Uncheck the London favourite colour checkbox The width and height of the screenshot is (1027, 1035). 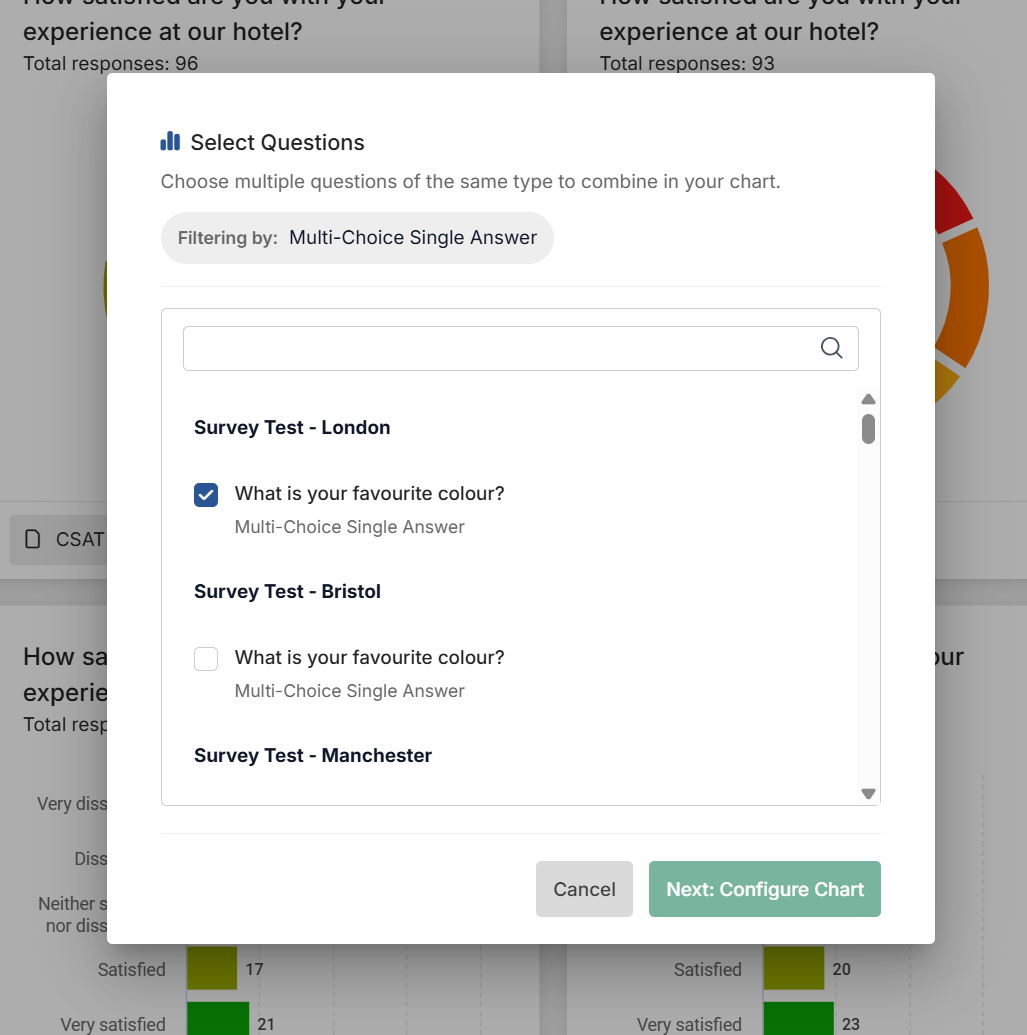pos(206,494)
